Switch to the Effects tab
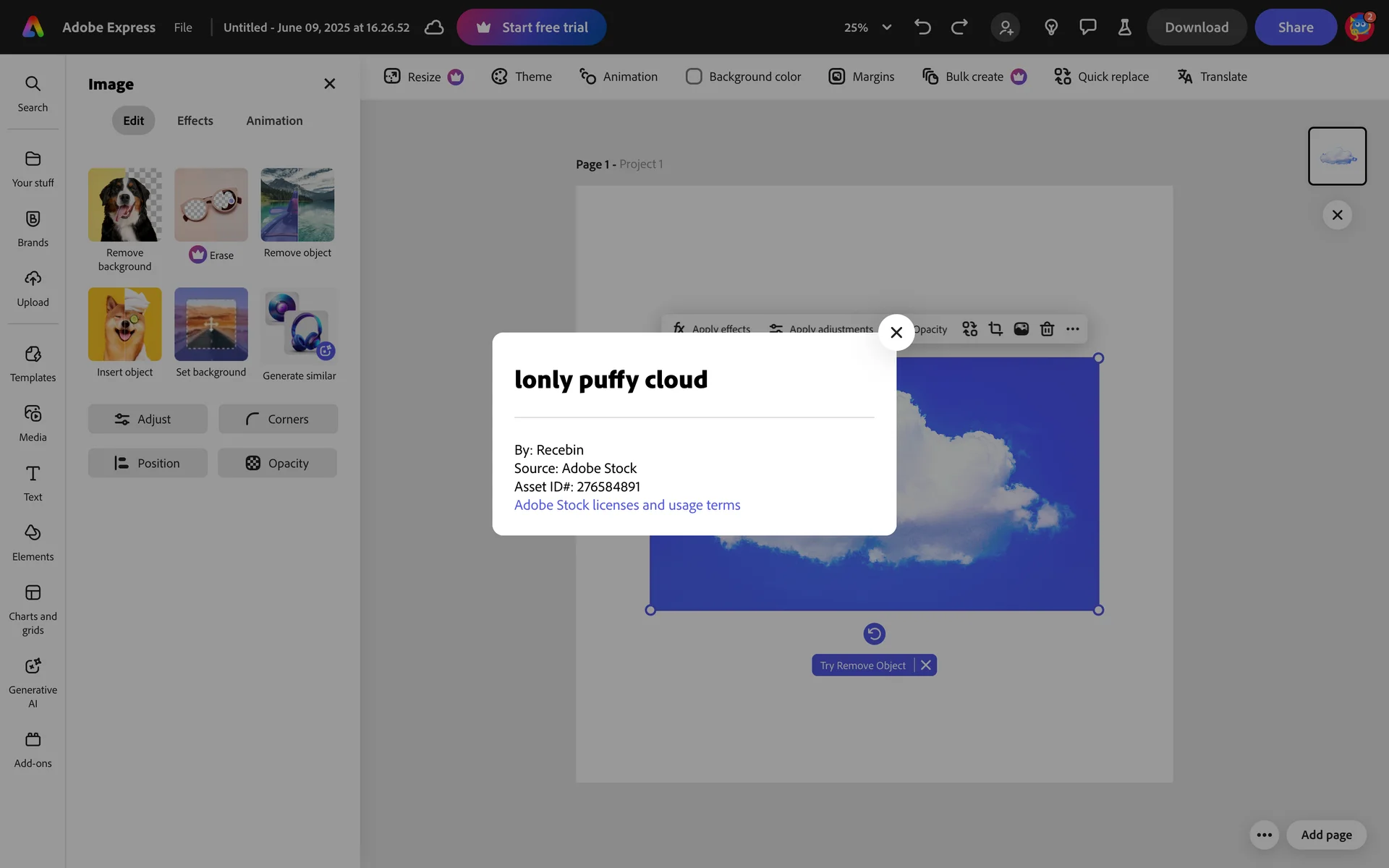Screen dimensions: 1389x868 tap(195, 121)
